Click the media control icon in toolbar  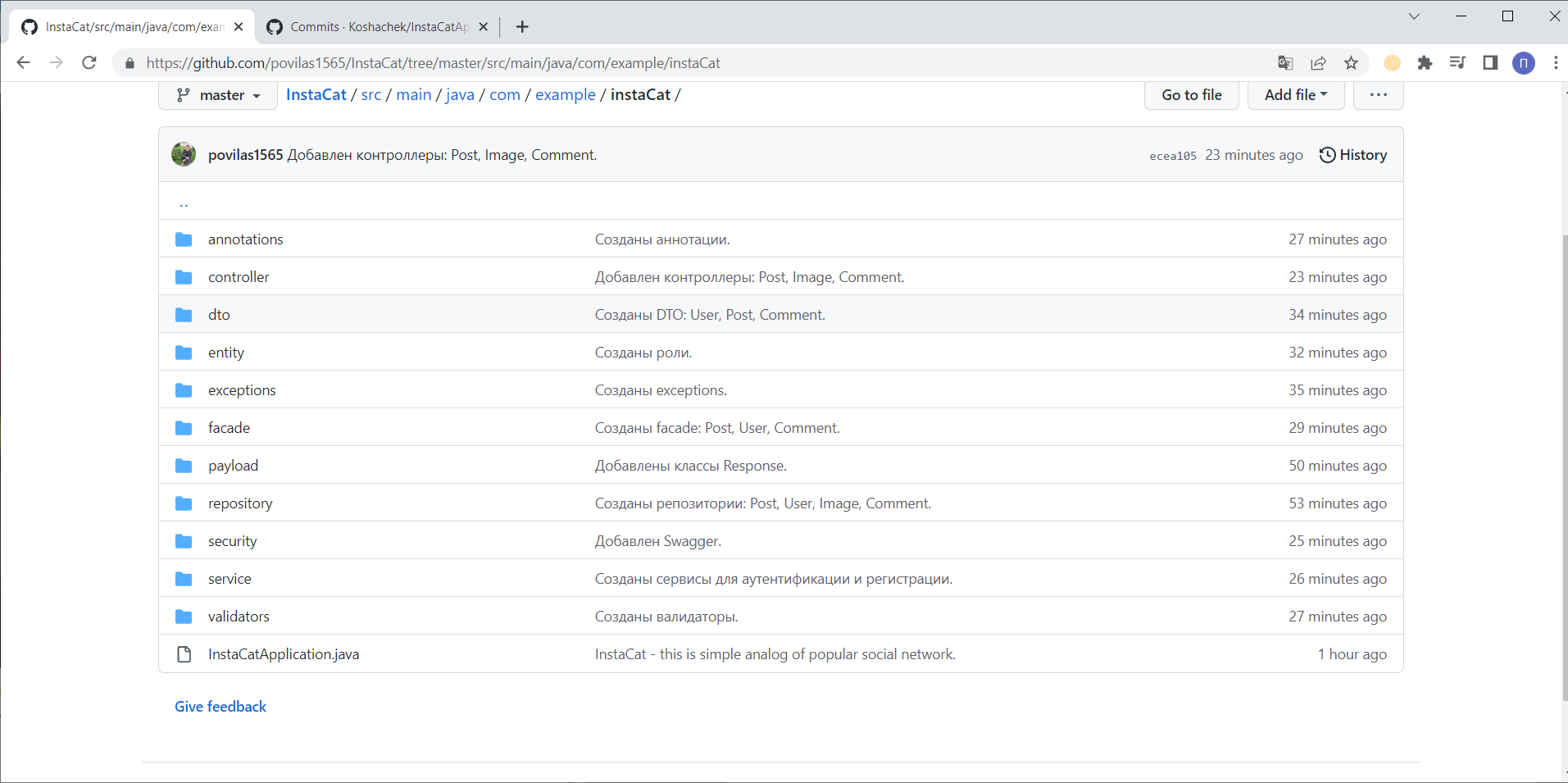1457,63
